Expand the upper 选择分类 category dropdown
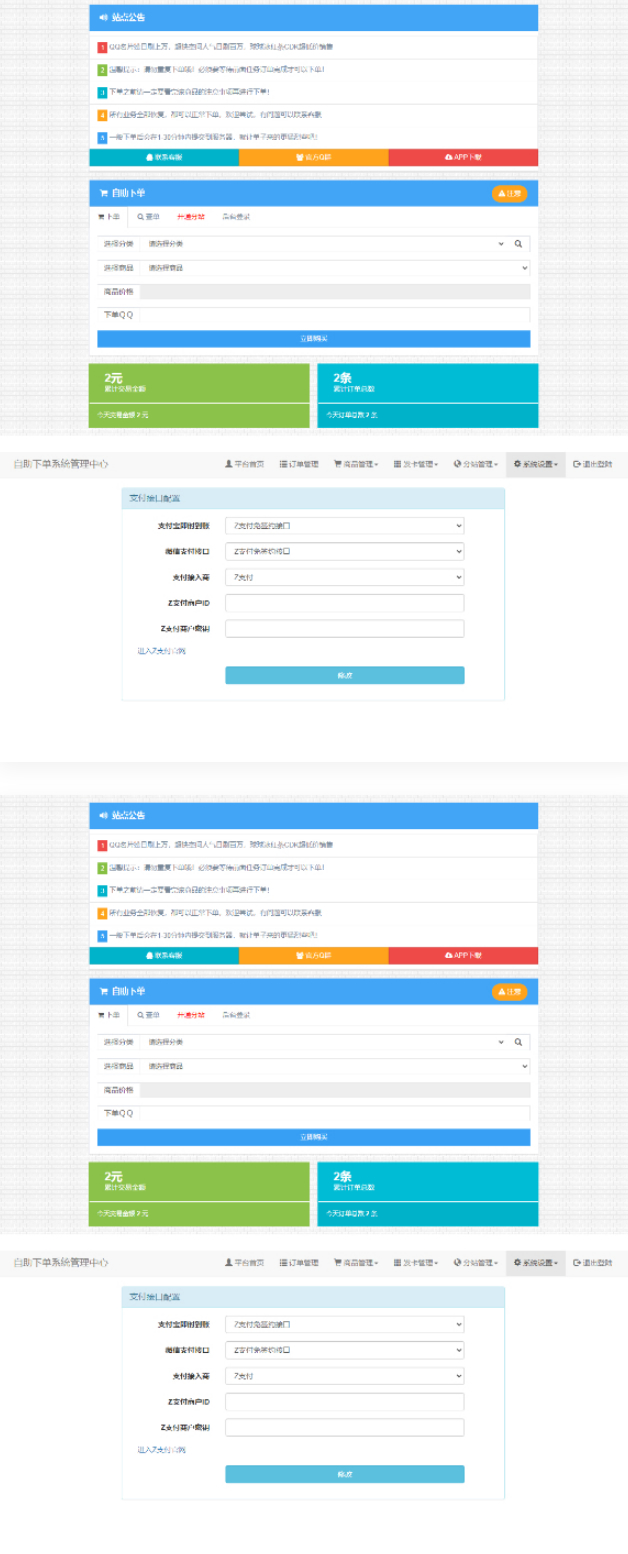628x1554 pixels. [325, 243]
